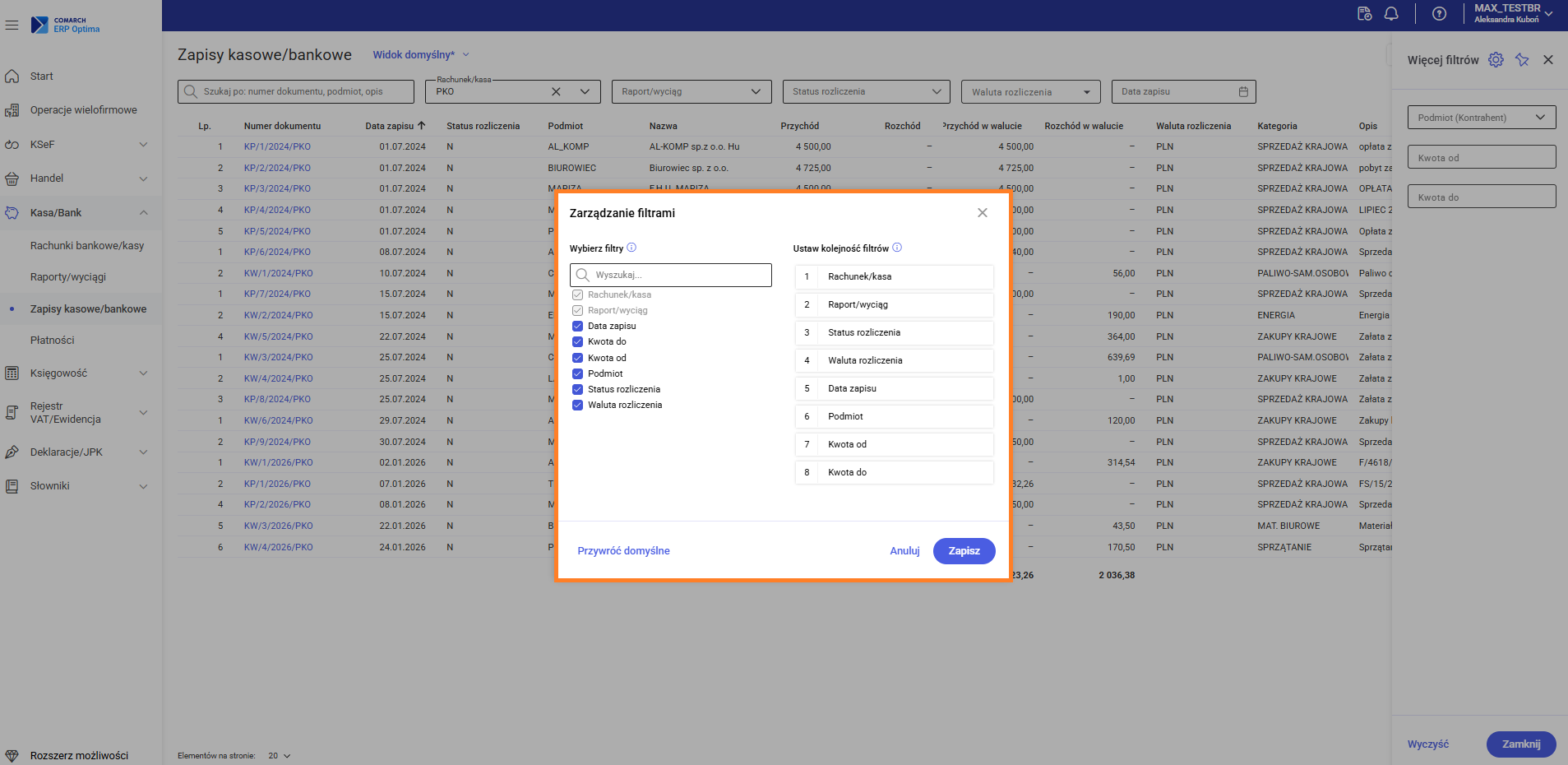Open Płatności in the sidebar menu
1568x765 pixels.
tap(53, 340)
